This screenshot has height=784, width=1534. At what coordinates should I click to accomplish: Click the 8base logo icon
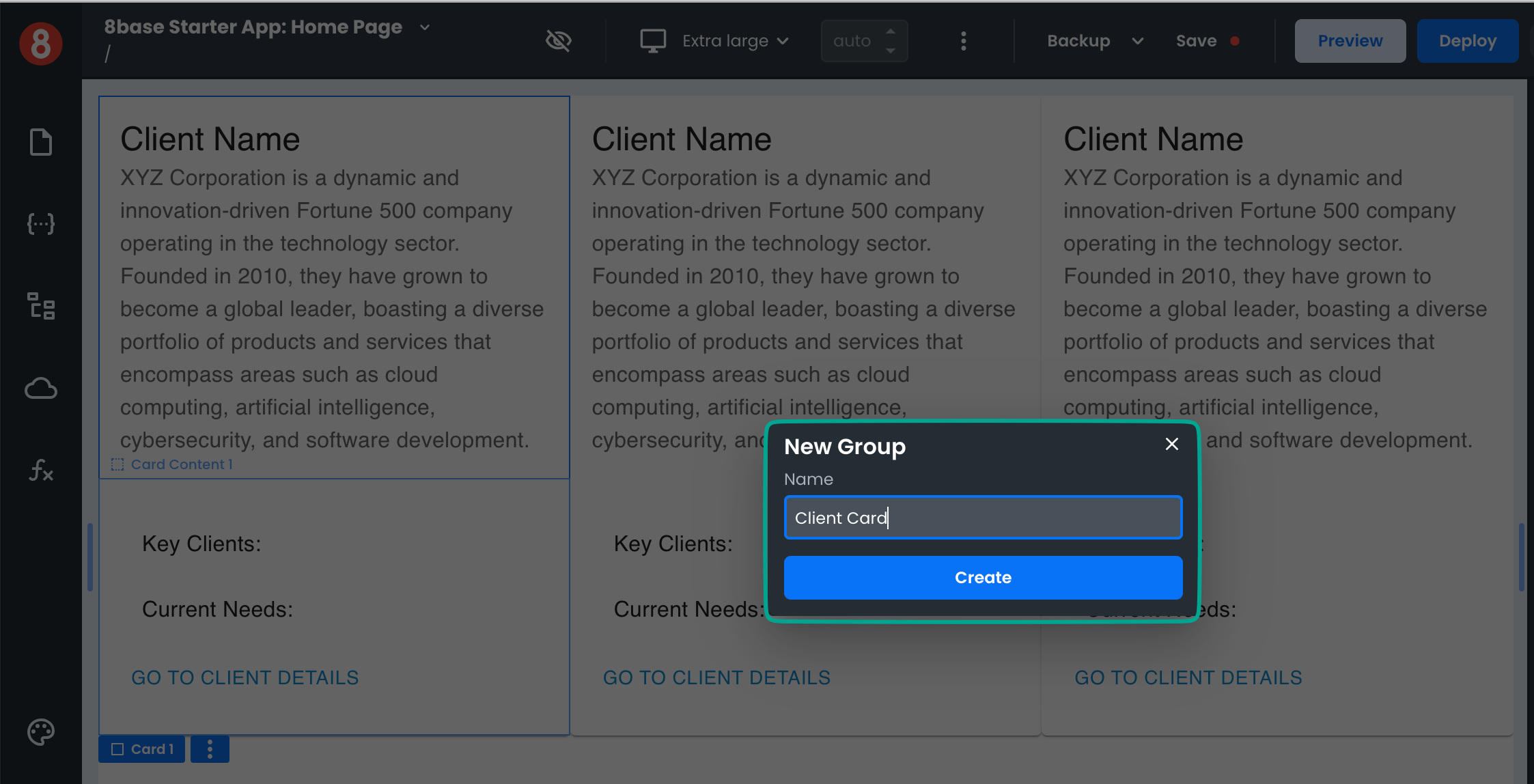click(x=40, y=42)
